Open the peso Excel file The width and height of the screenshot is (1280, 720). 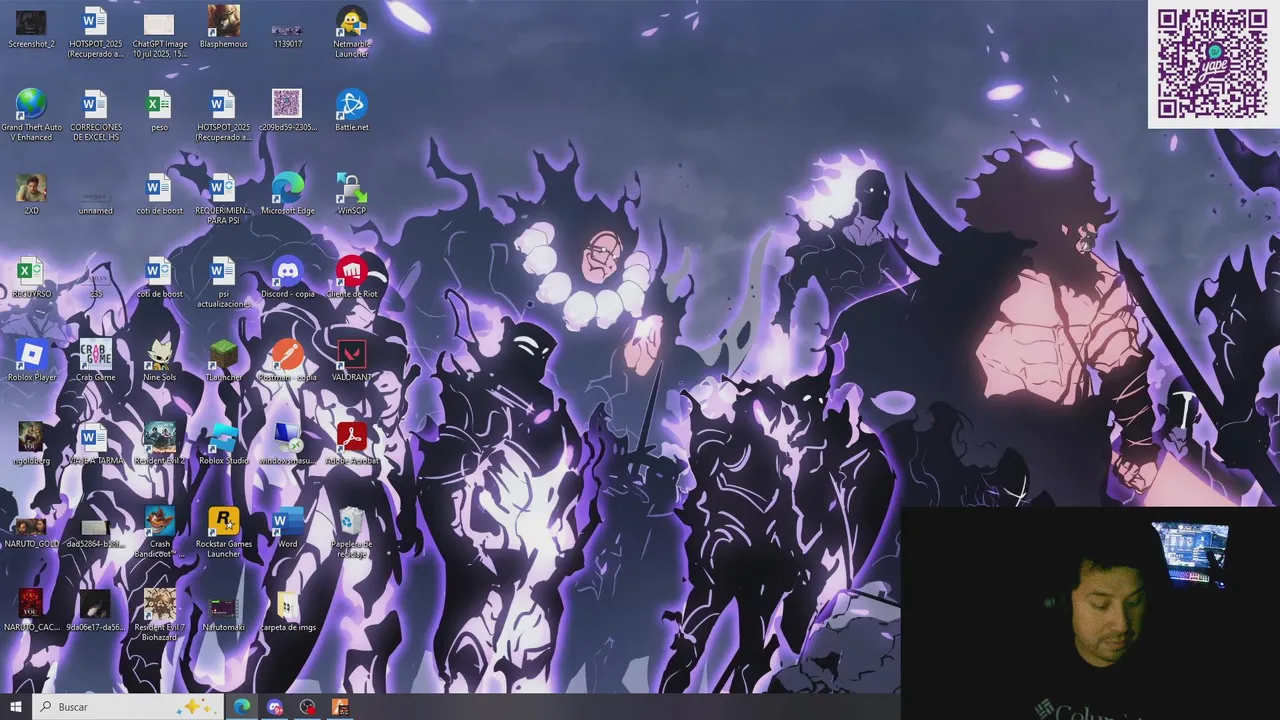click(x=159, y=111)
